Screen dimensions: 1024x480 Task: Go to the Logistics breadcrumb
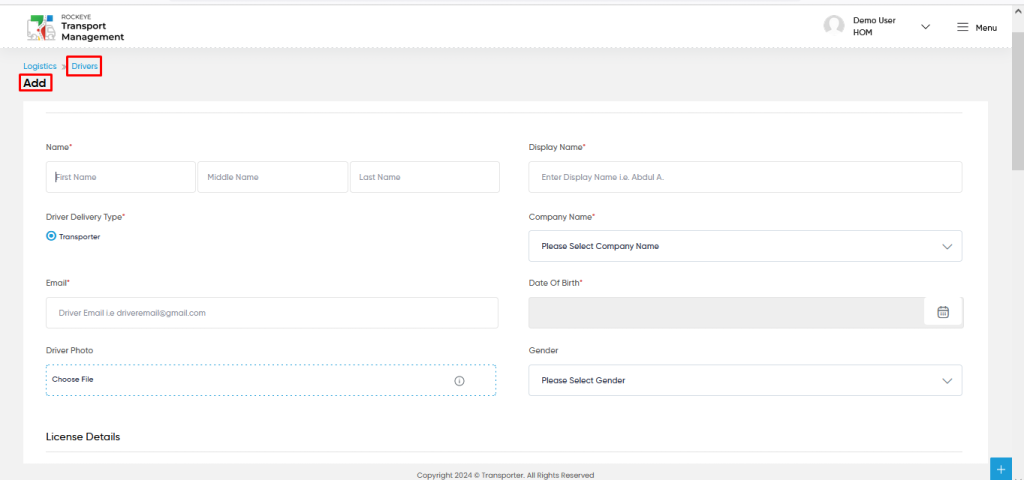point(40,66)
